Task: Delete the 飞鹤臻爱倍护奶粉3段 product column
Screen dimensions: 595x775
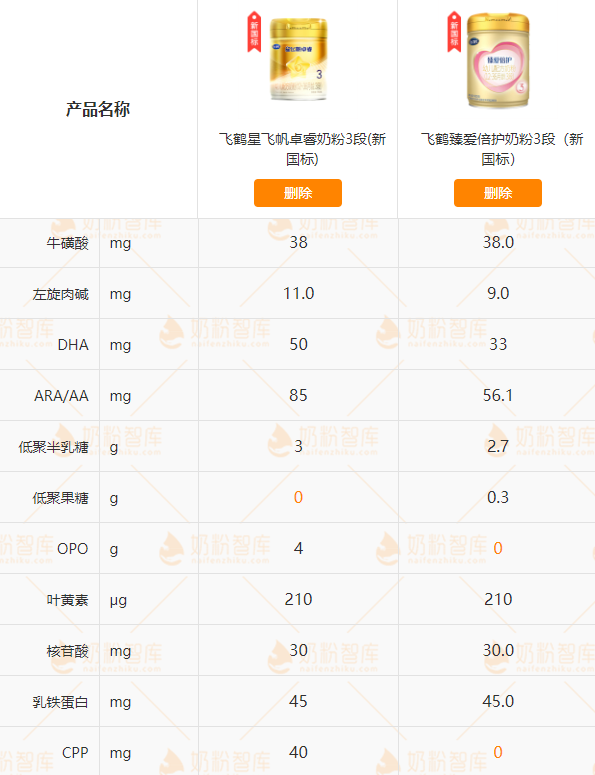Action: pos(498,193)
